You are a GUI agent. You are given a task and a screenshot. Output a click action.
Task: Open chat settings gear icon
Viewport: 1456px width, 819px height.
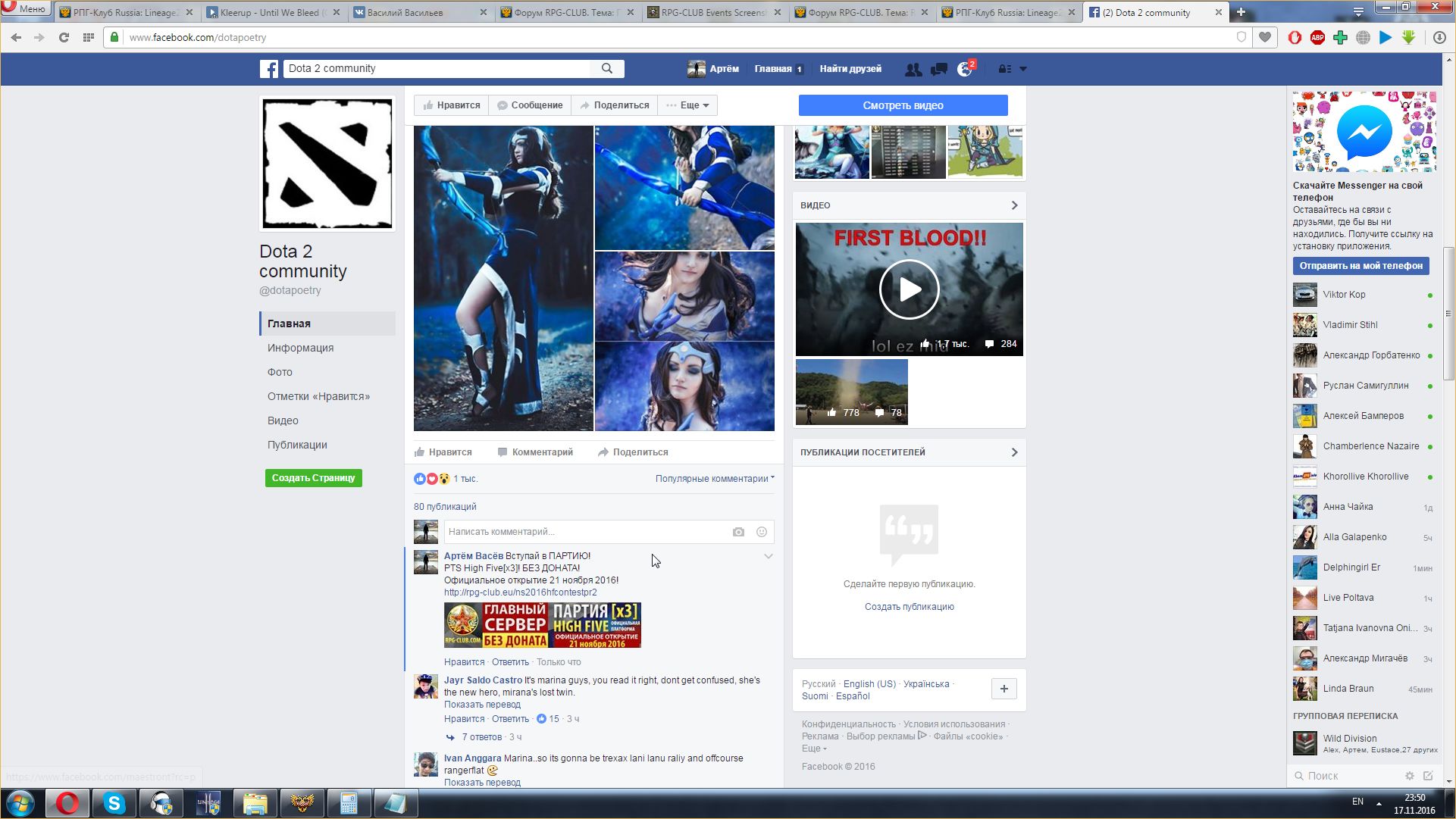pyautogui.click(x=1410, y=776)
